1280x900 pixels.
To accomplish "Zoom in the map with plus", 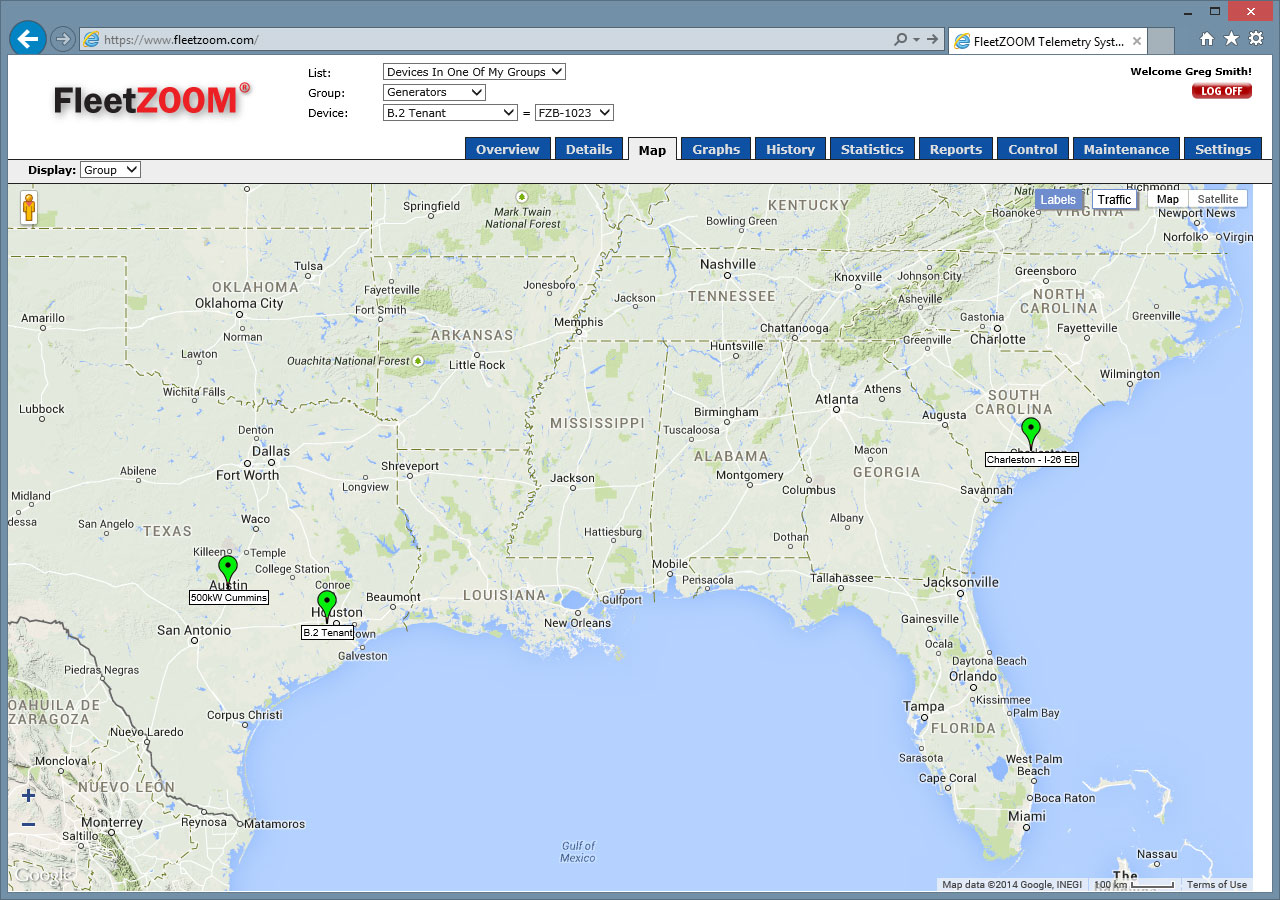I will 28,796.
